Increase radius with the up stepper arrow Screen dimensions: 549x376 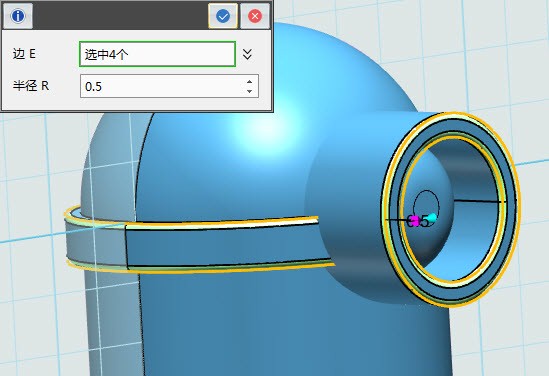tap(249, 82)
